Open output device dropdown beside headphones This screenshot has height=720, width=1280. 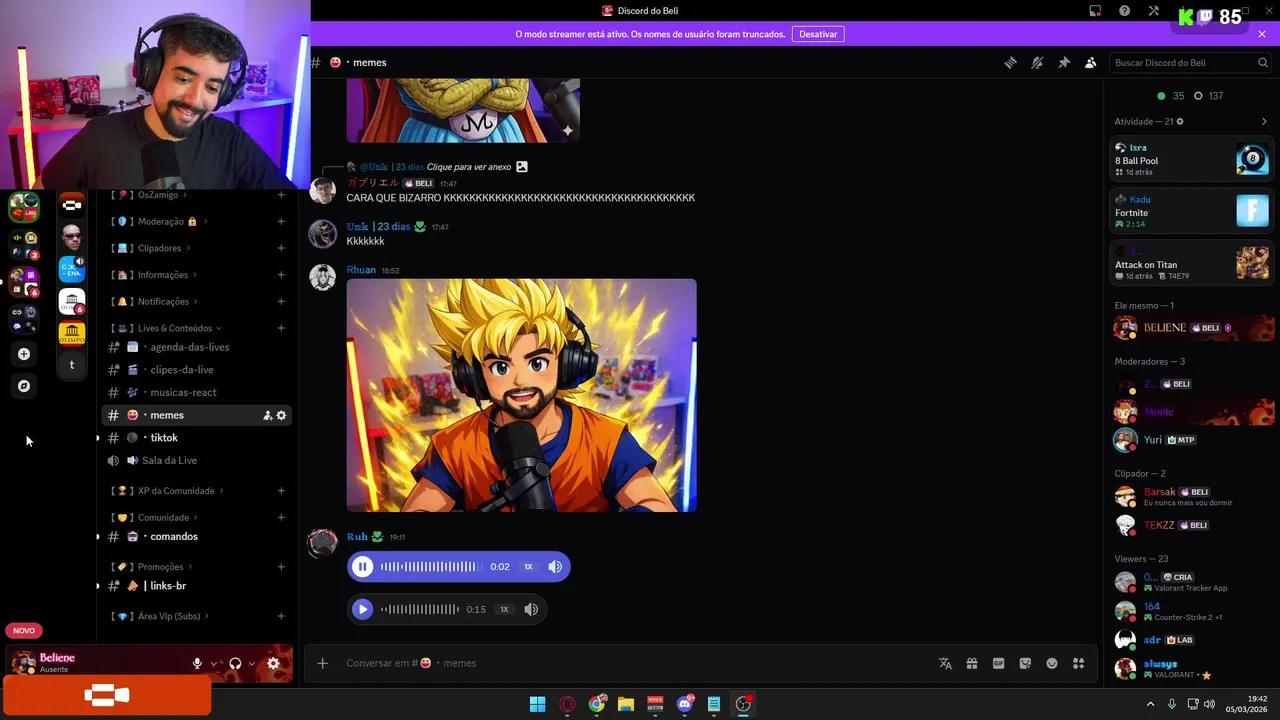click(x=252, y=663)
